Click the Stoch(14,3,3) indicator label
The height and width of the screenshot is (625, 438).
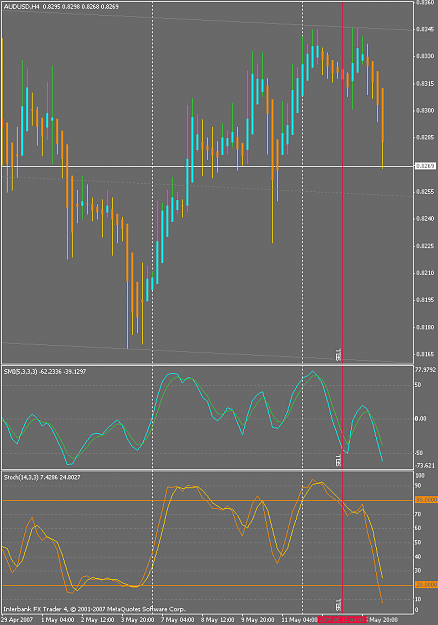click(42, 477)
